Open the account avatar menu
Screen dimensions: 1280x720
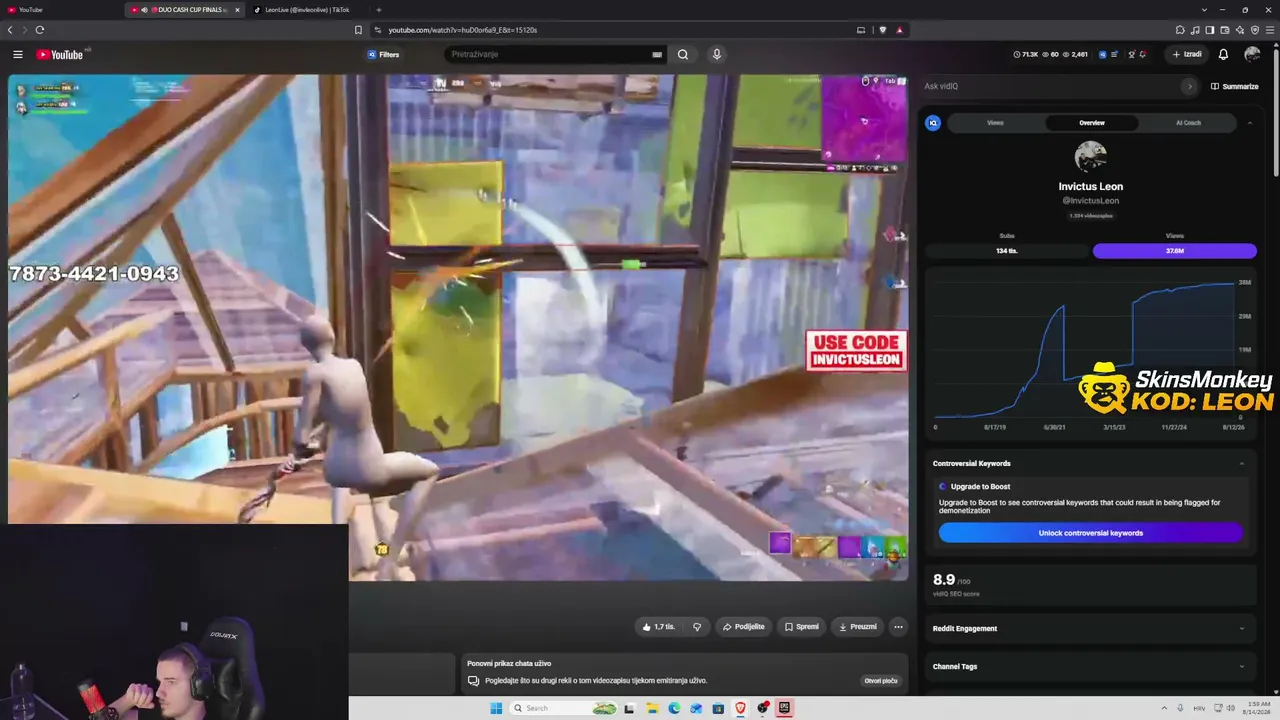[1252, 54]
